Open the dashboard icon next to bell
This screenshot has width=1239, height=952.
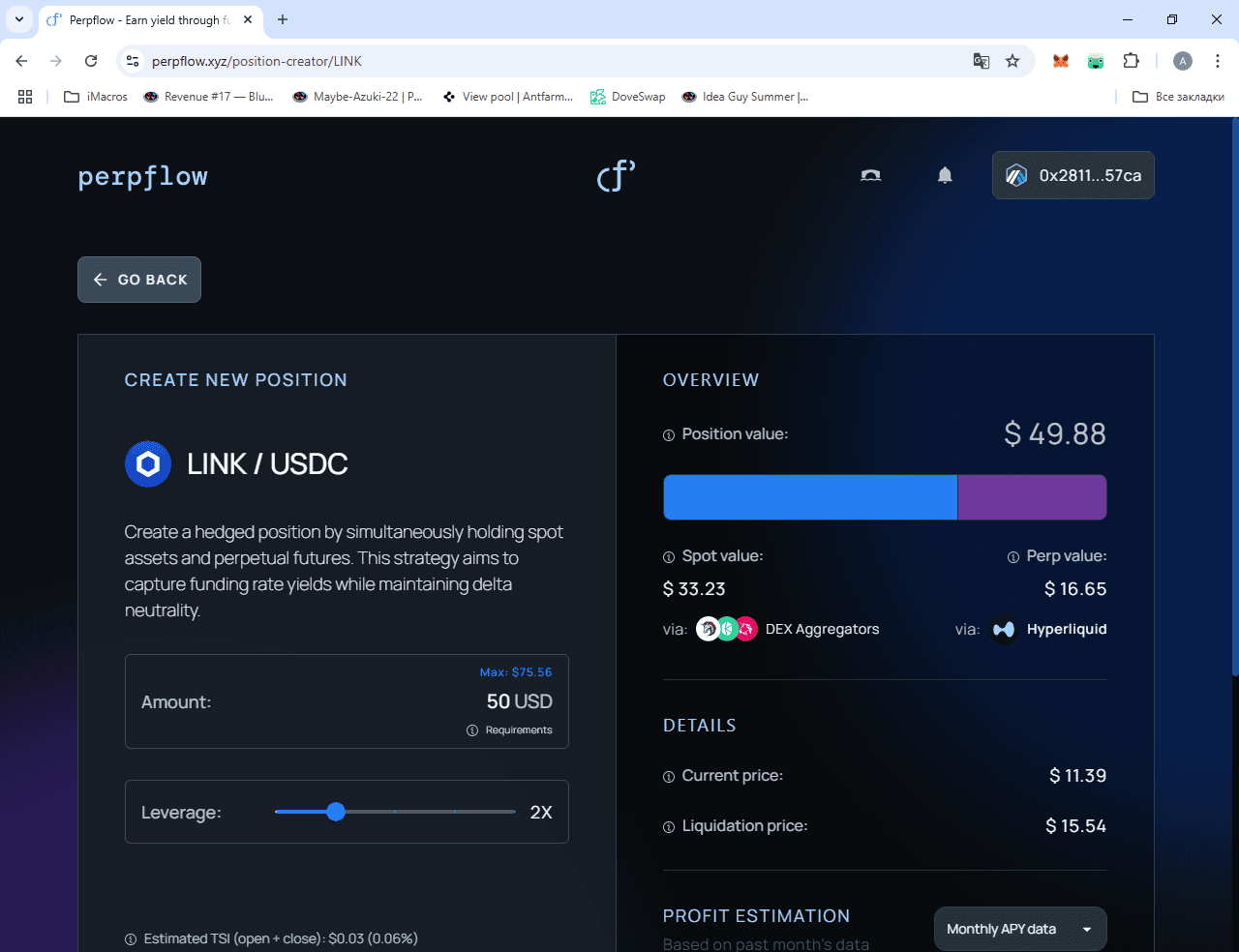click(x=871, y=175)
